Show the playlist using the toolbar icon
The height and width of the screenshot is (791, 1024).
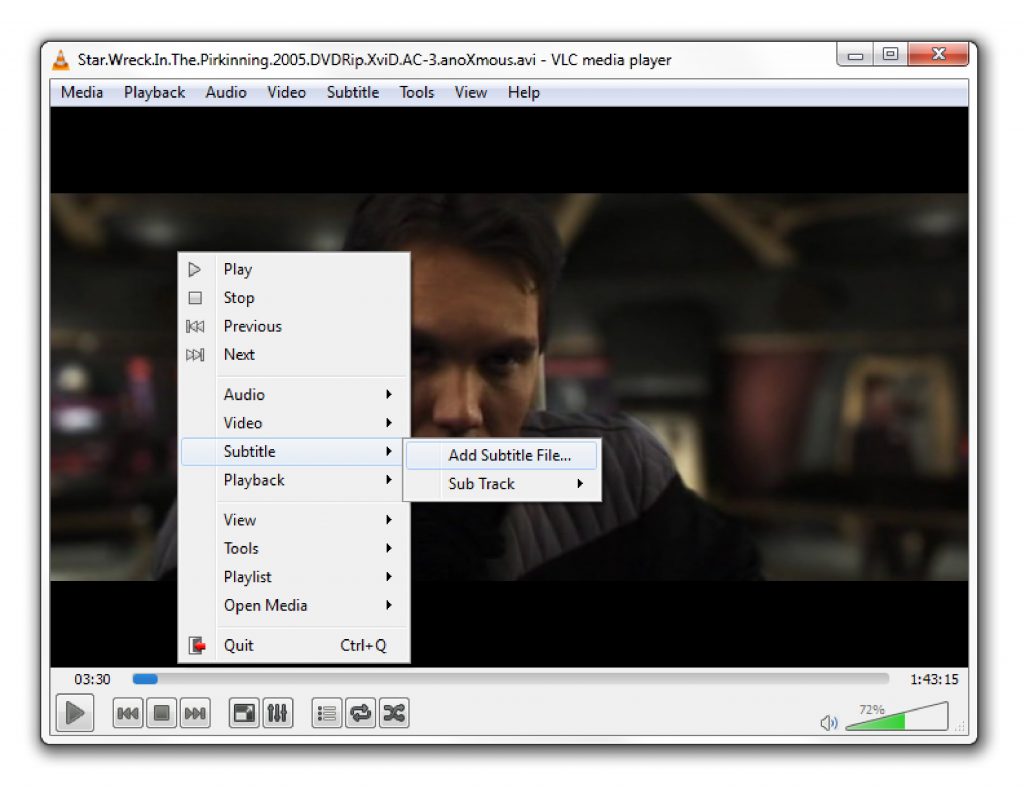(327, 713)
